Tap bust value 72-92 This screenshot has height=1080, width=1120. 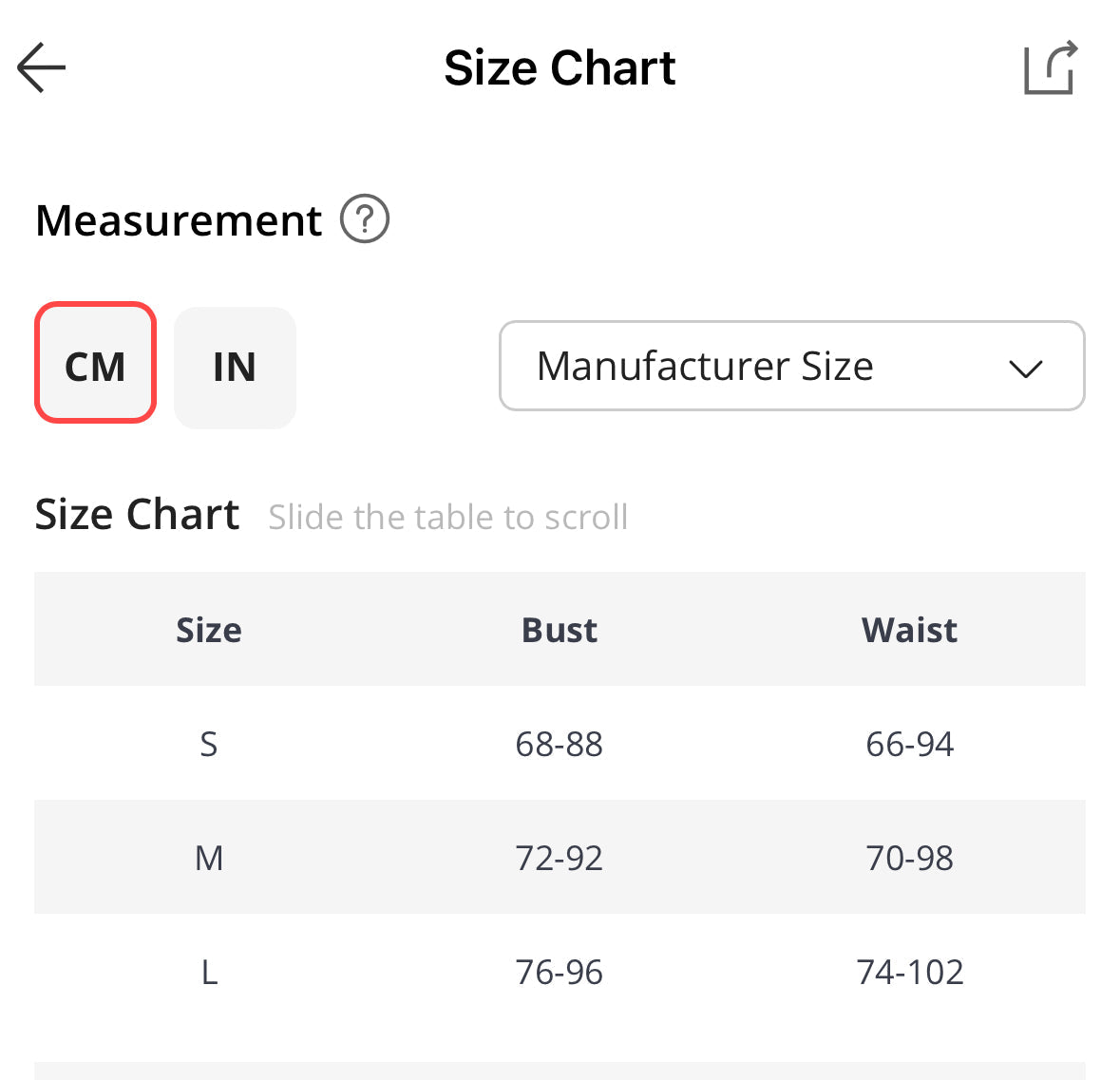(x=559, y=858)
